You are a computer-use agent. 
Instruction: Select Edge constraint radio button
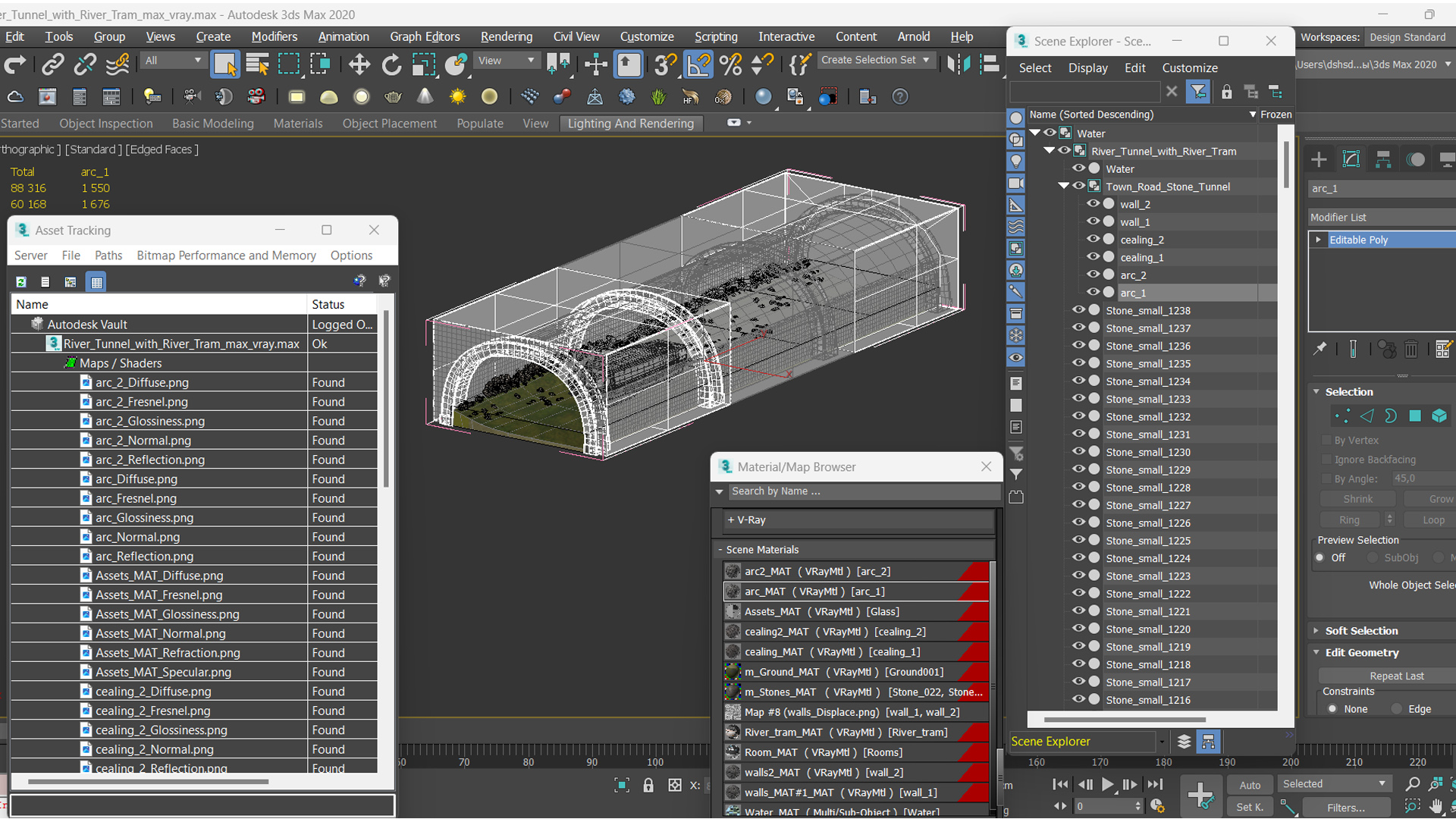tap(1397, 709)
